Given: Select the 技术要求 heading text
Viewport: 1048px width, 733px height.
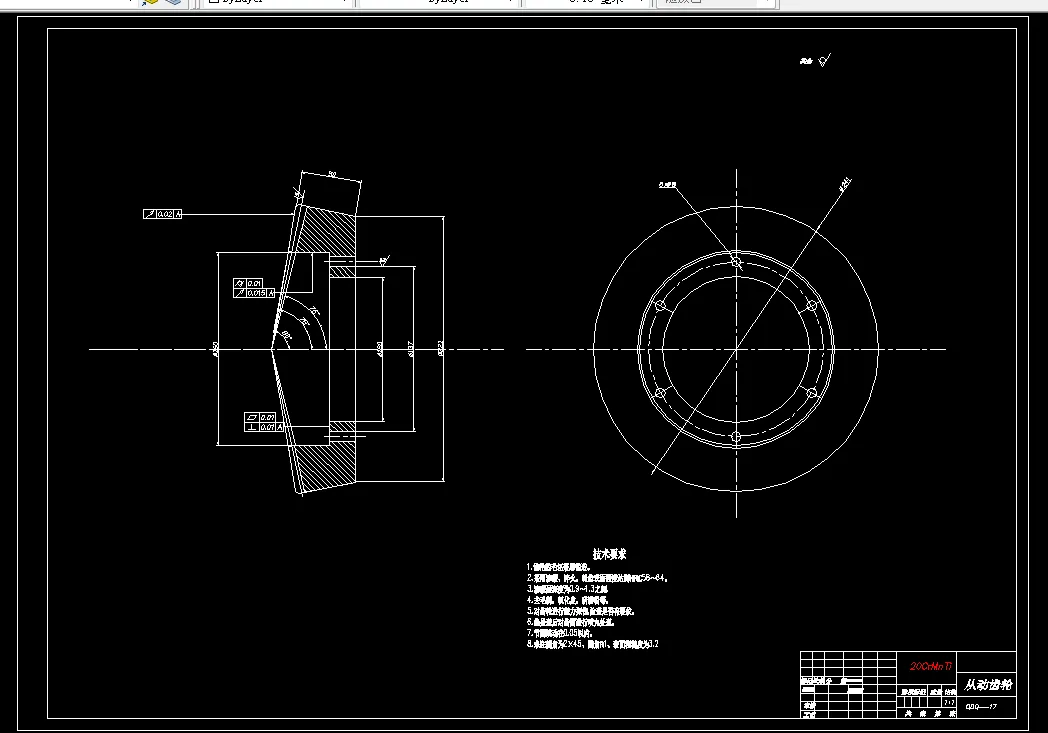Looking at the screenshot, I should click(609, 554).
